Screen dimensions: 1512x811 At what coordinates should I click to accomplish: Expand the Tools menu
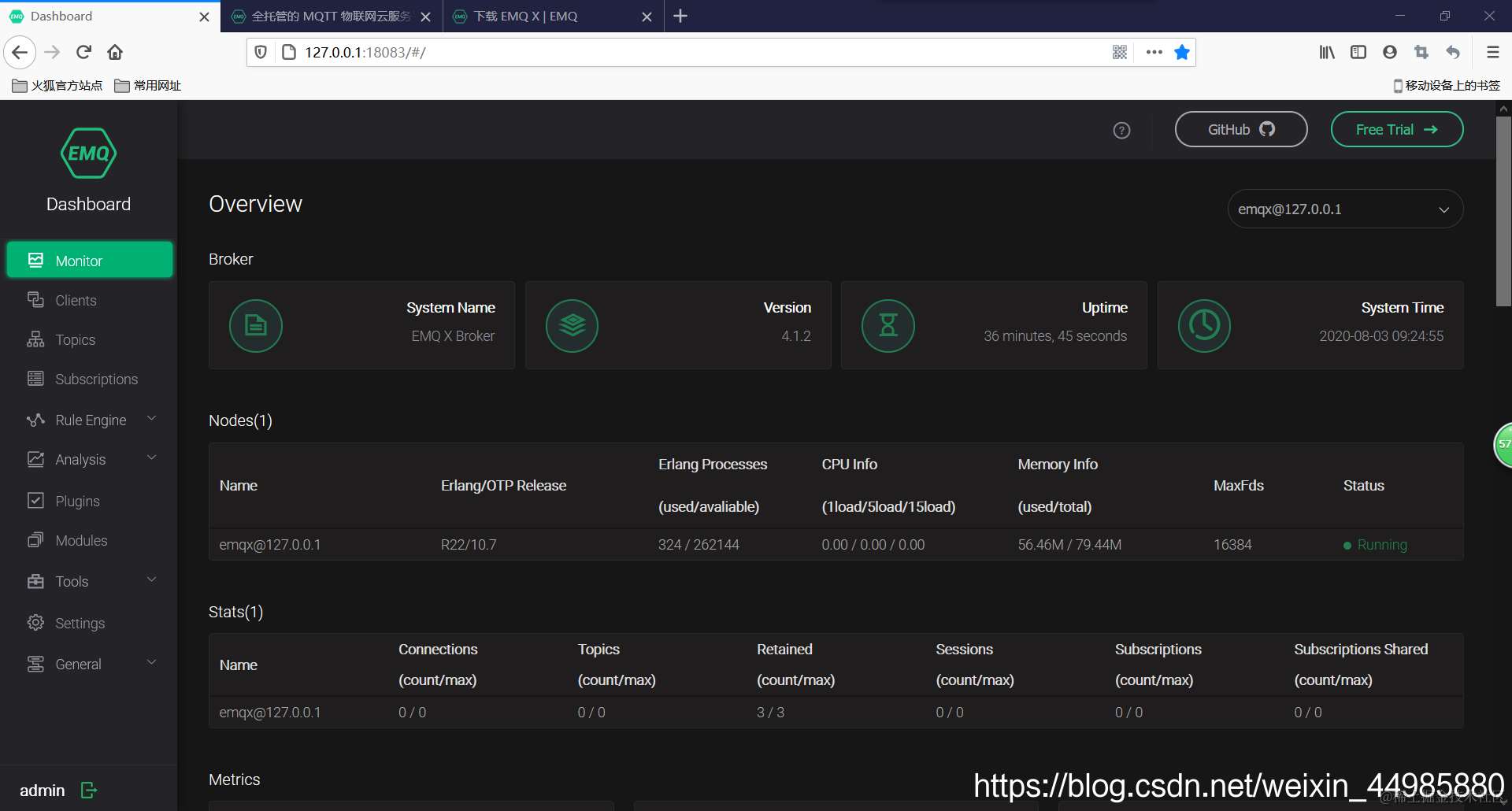coord(91,581)
